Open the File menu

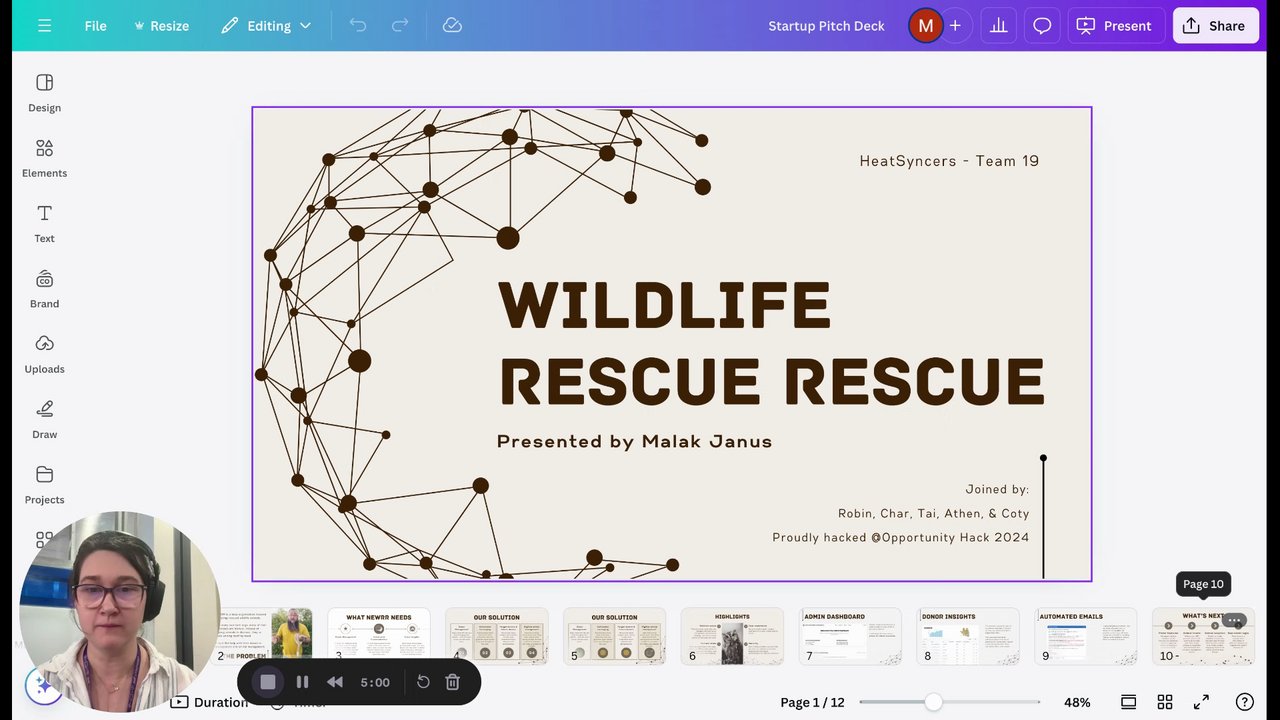[95, 26]
